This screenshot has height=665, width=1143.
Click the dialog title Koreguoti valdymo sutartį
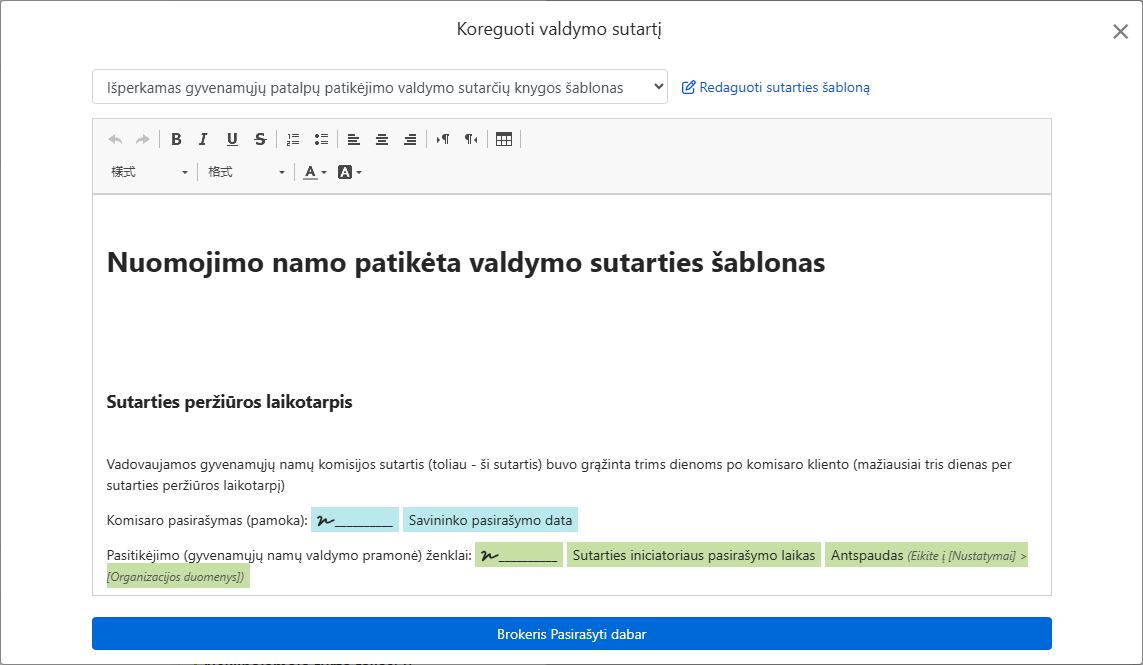pos(559,29)
